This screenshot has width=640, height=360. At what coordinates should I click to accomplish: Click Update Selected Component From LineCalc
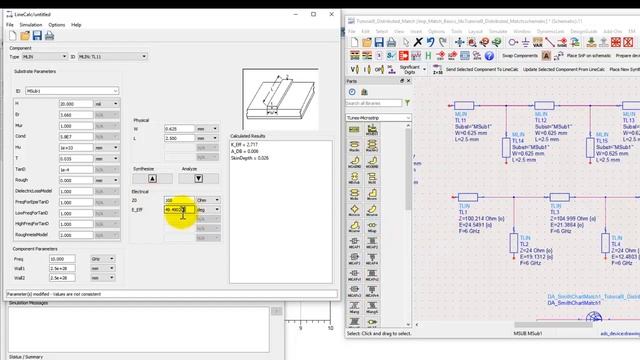(x=564, y=69)
